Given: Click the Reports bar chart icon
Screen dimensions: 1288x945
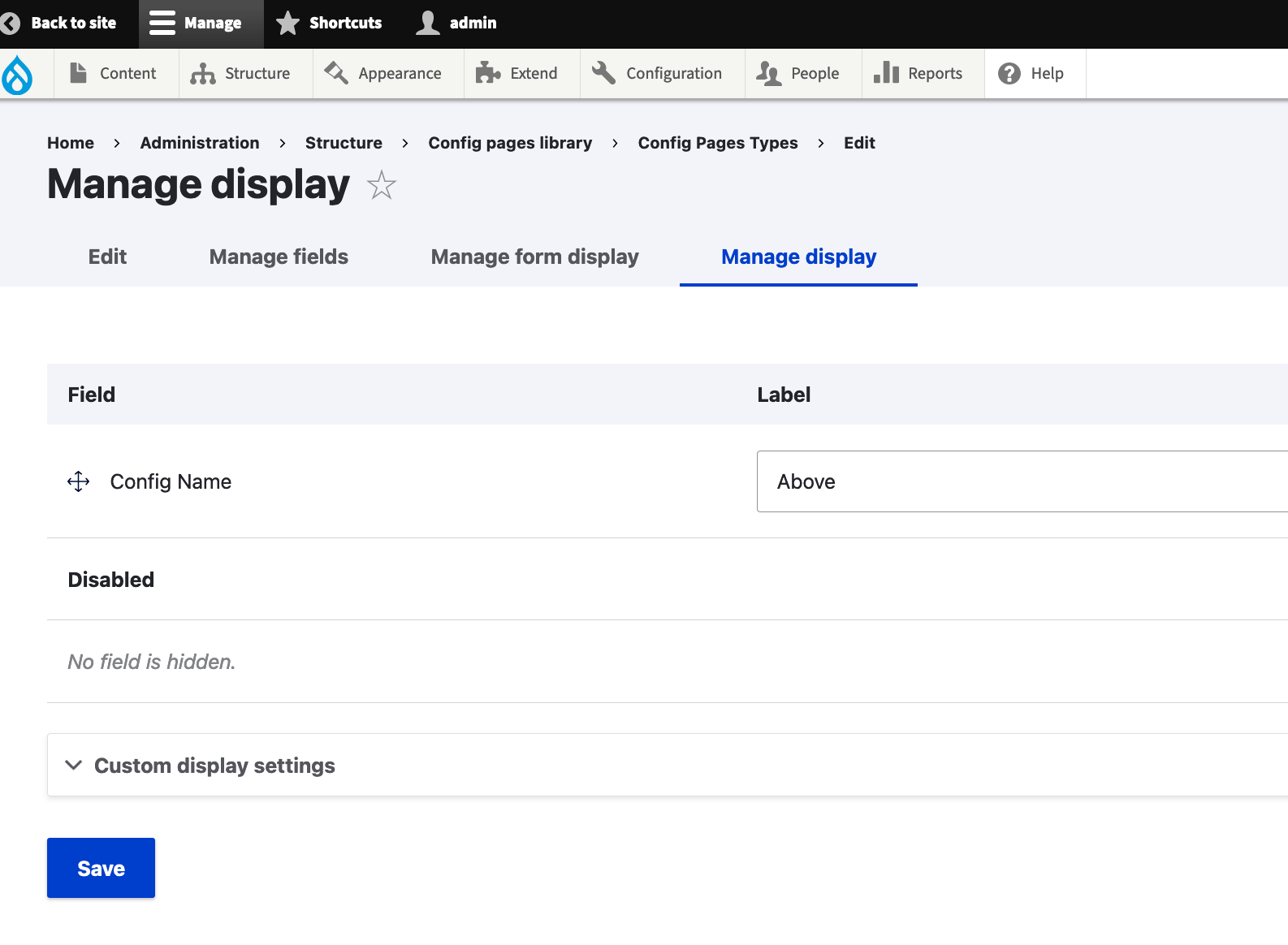Looking at the screenshot, I should pos(886,72).
